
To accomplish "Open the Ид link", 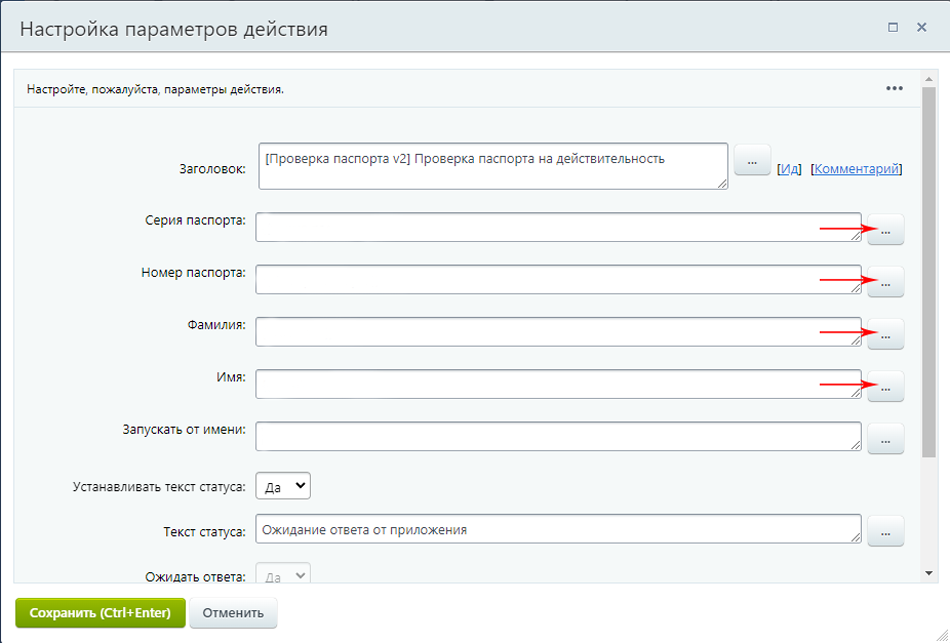I will point(790,169).
